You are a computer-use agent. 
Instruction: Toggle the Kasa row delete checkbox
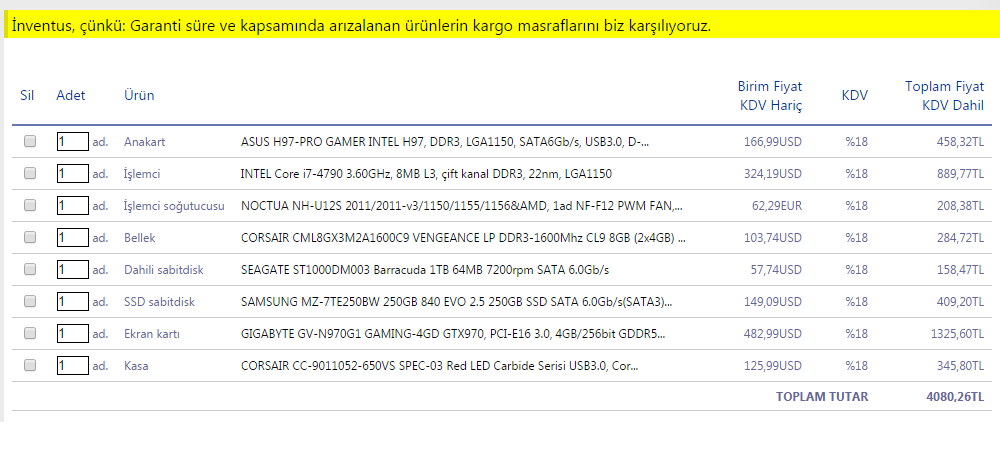click(x=30, y=366)
